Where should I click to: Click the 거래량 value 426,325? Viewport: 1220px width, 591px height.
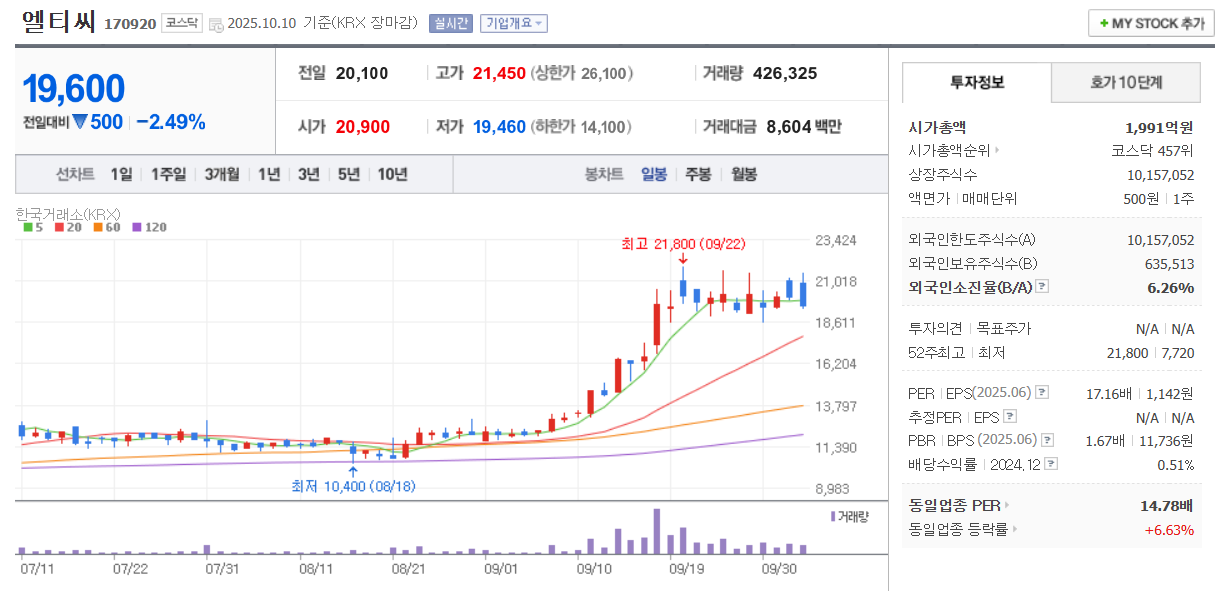click(785, 73)
